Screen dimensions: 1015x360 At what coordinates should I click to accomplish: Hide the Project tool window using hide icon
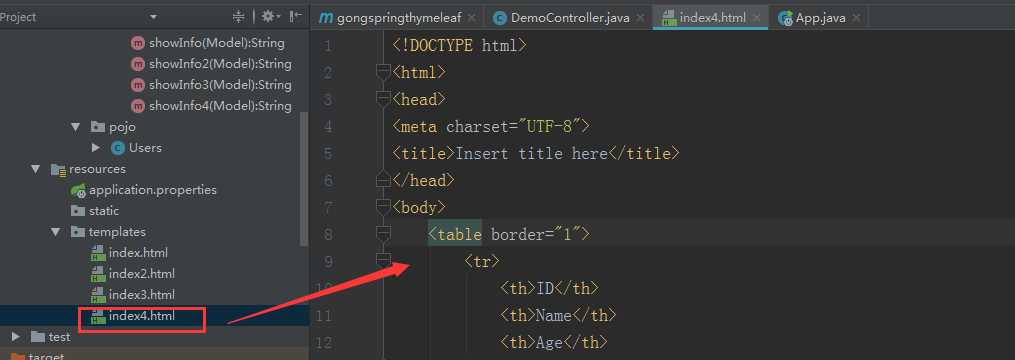click(295, 17)
